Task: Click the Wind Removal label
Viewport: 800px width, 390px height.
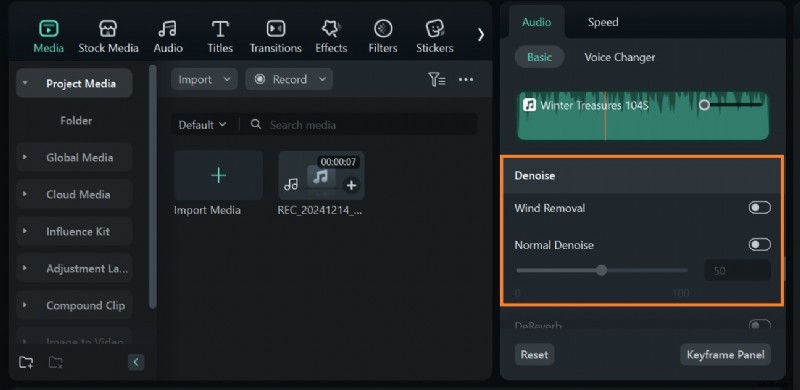Action: pyautogui.click(x=549, y=208)
